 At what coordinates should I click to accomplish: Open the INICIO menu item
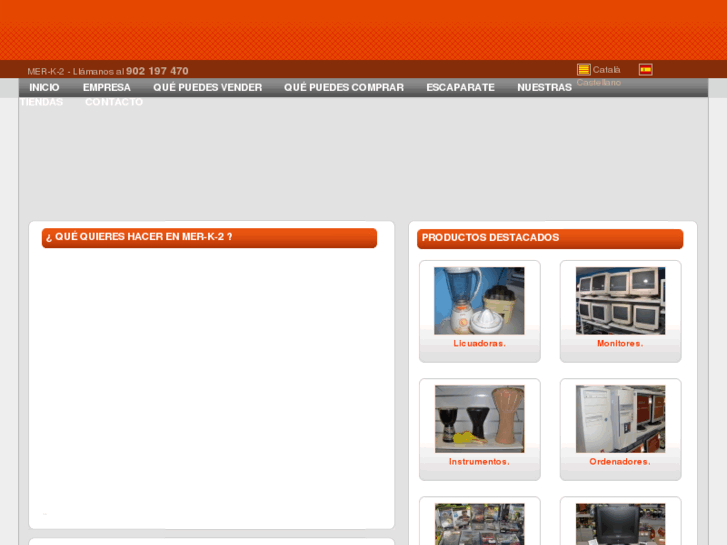coord(45,87)
